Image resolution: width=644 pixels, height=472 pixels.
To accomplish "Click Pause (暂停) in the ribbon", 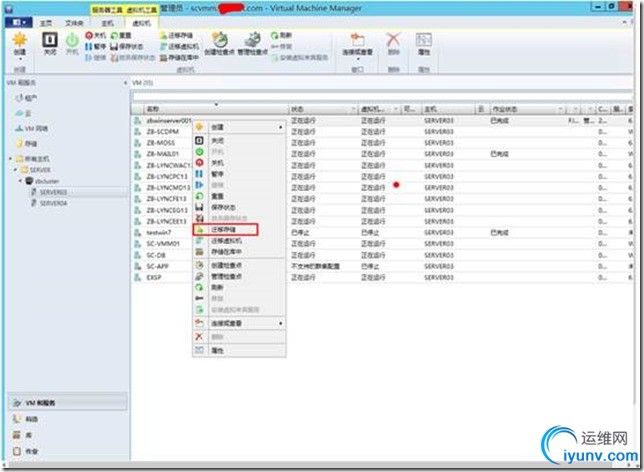I will click(x=95, y=46).
